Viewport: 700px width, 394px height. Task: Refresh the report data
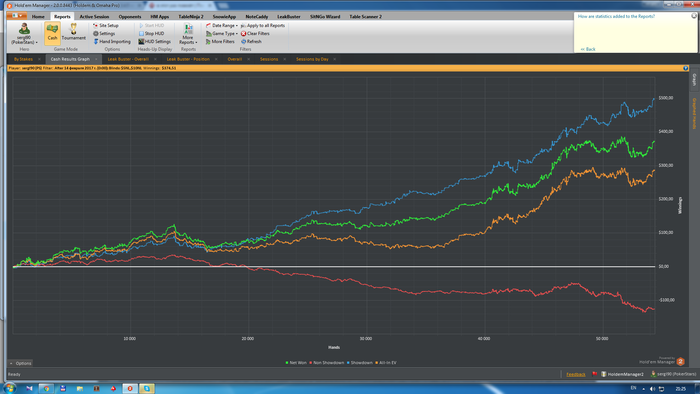coord(251,41)
